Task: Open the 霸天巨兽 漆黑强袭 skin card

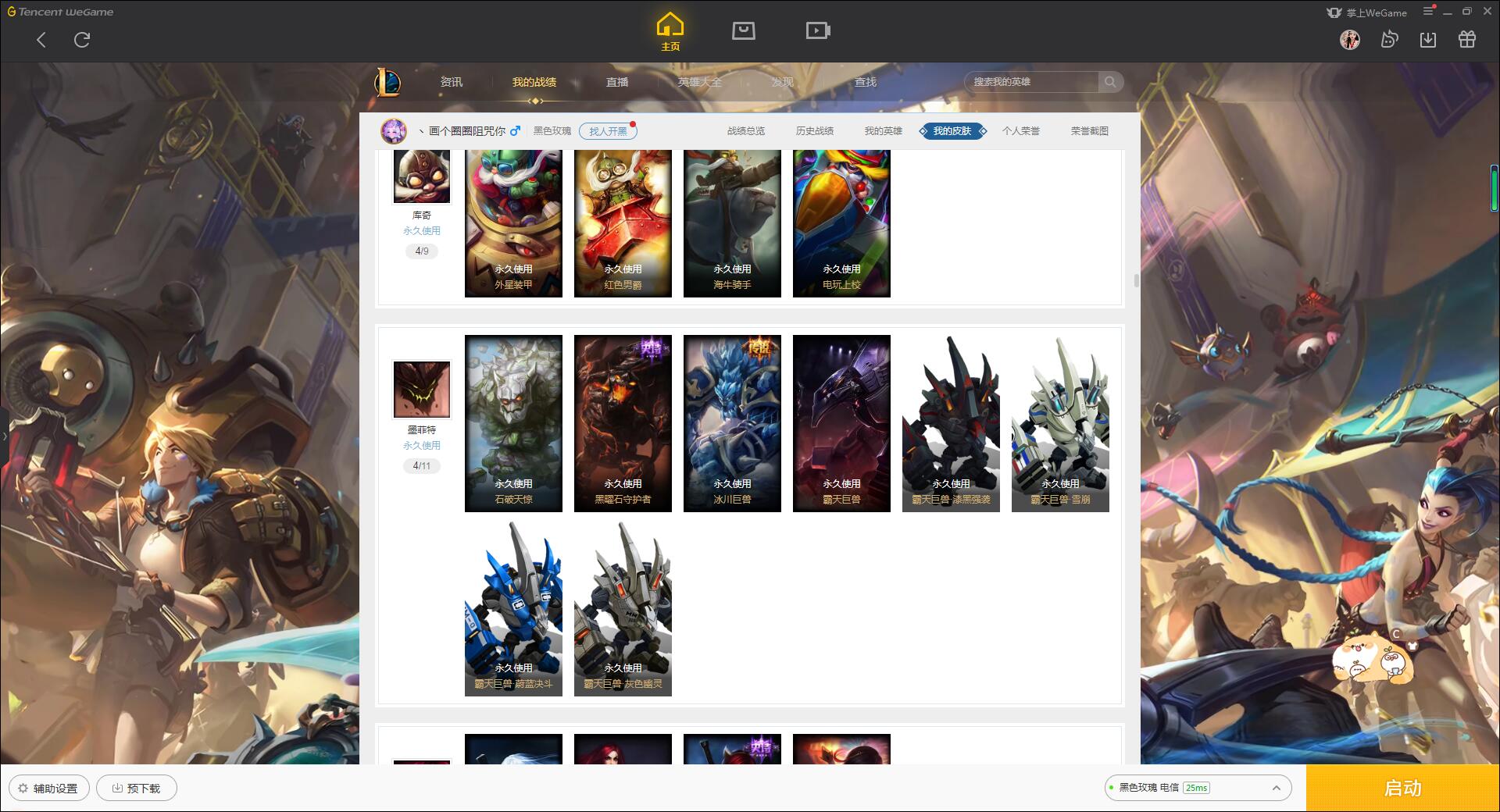Action: pos(951,423)
